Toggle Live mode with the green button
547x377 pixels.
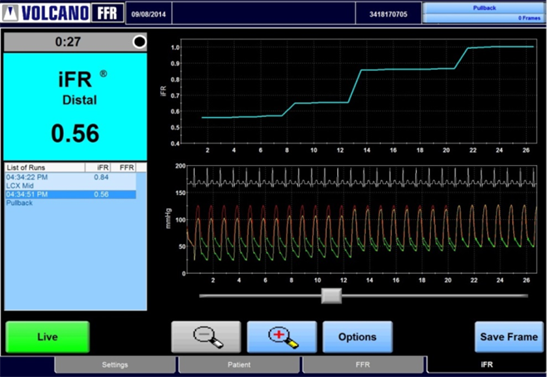coord(47,337)
